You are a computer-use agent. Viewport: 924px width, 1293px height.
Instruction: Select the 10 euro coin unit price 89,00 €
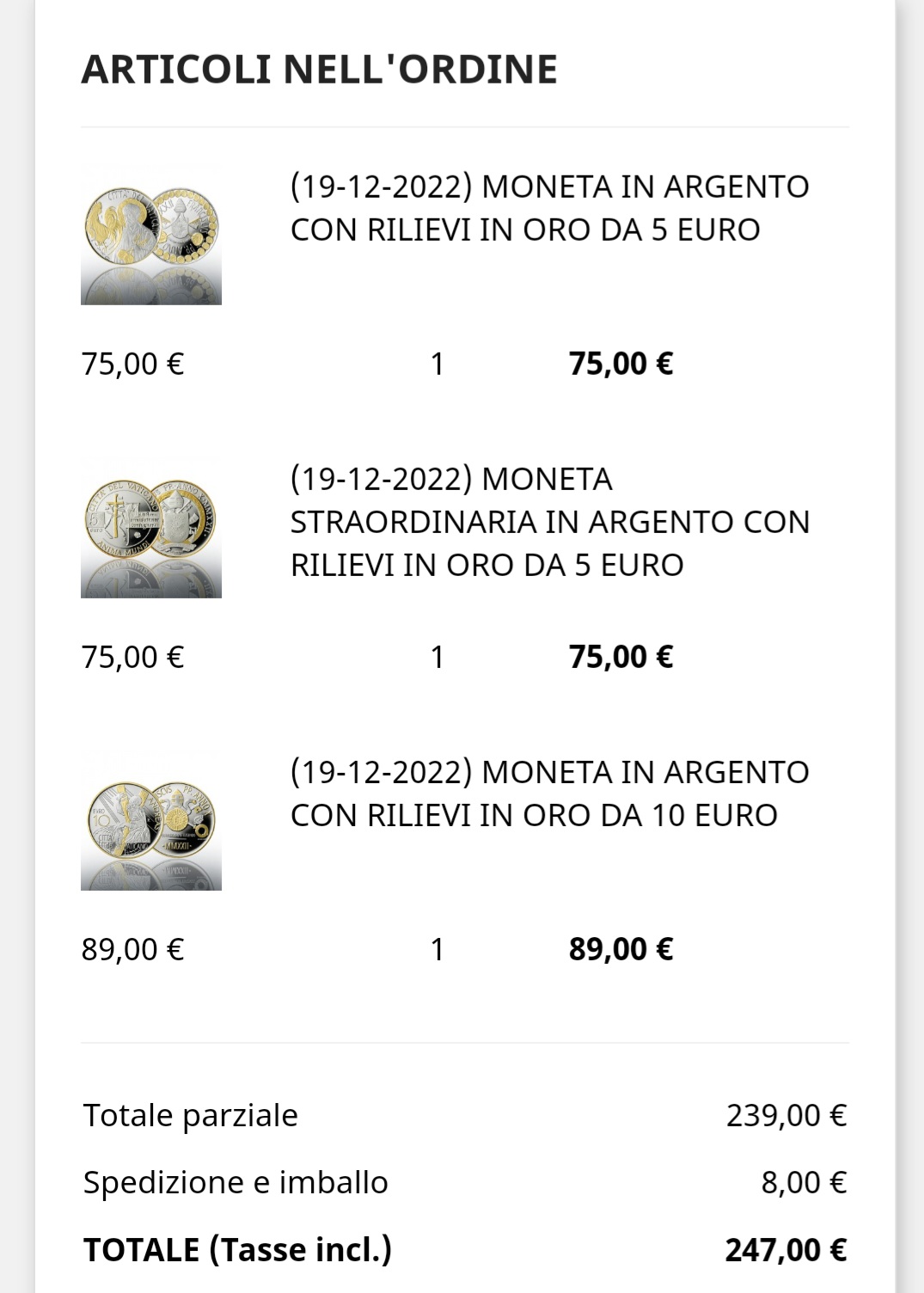click(133, 949)
